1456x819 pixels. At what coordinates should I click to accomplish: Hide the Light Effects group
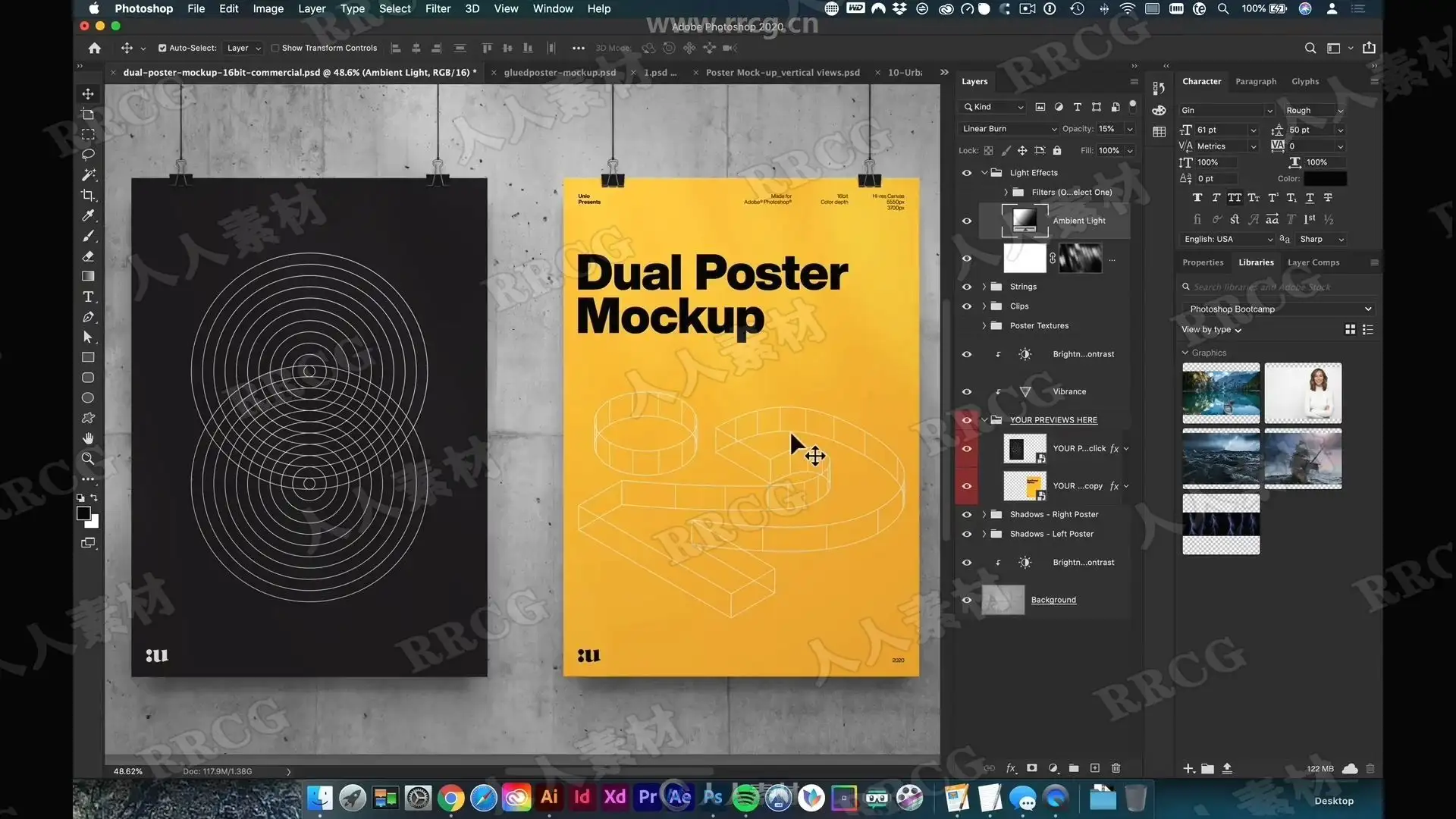967,173
